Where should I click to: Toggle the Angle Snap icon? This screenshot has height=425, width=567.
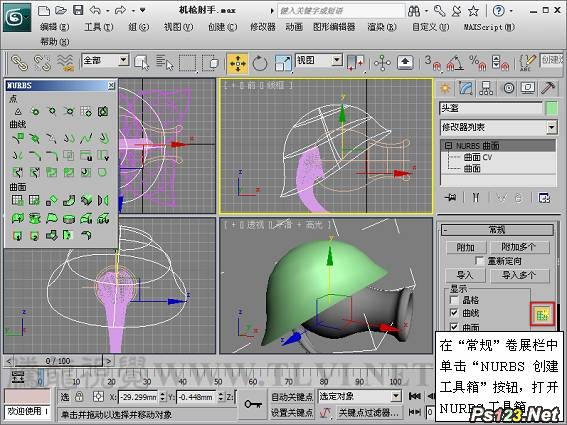coord(456,63)
